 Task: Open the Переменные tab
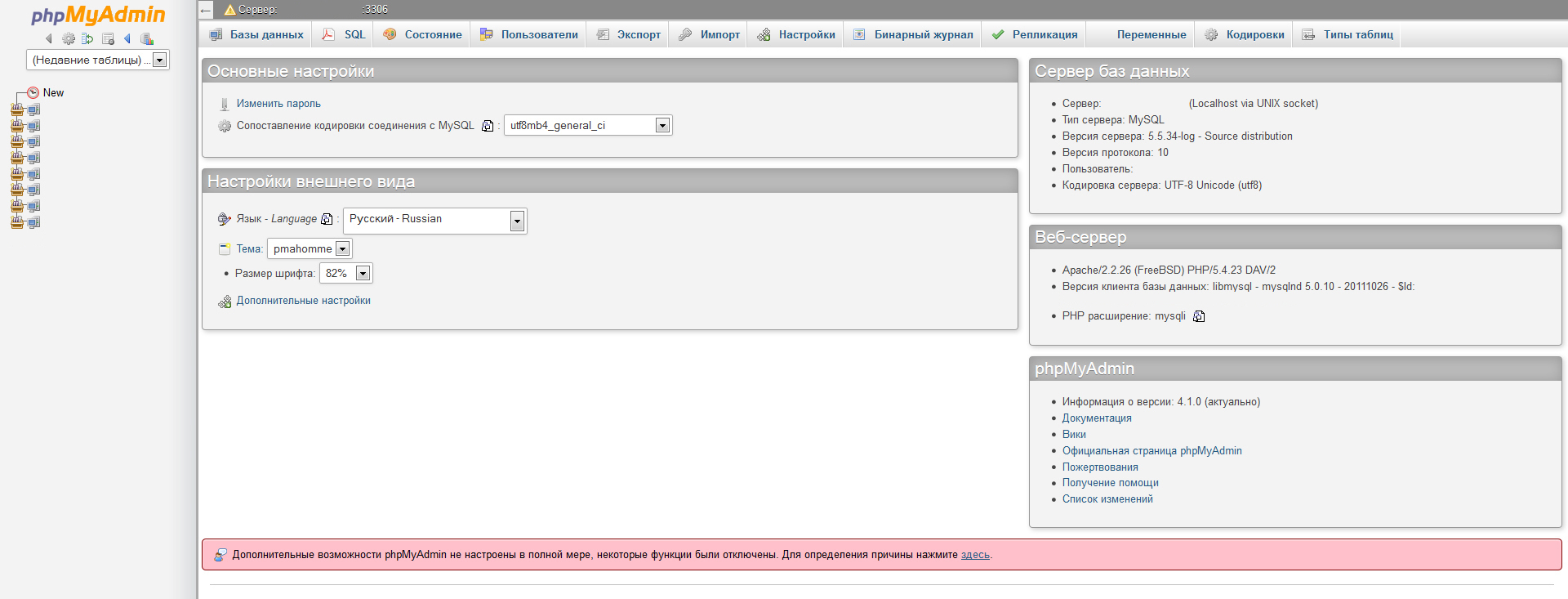(1141, 34)
